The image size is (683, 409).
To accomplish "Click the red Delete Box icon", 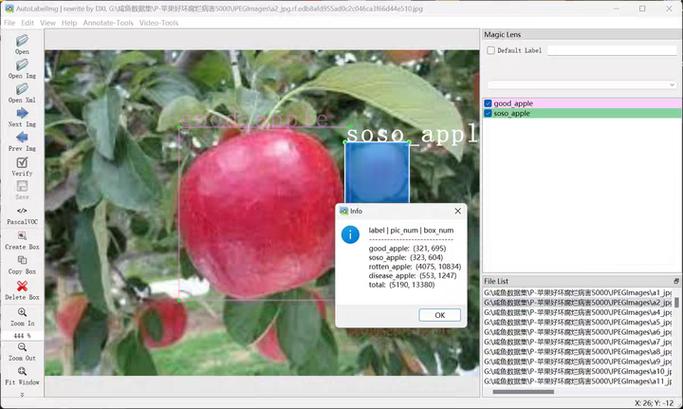I will [x=22, y=286].
